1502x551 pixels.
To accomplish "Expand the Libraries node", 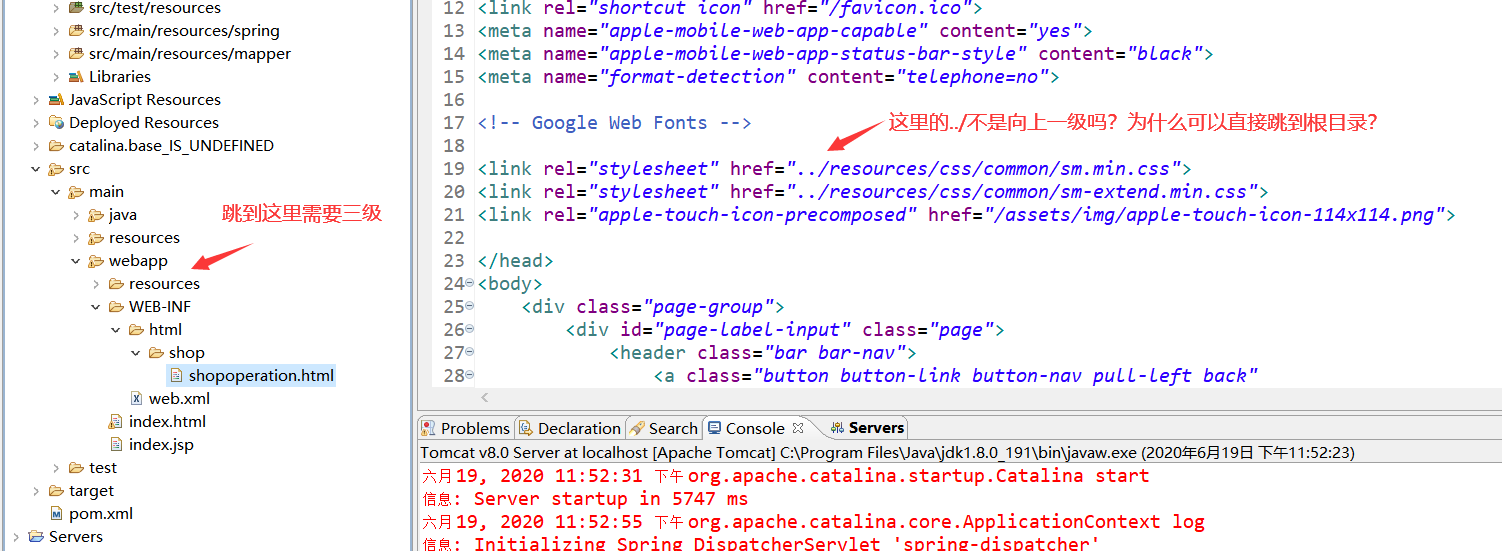I will [x=56, y=77].
